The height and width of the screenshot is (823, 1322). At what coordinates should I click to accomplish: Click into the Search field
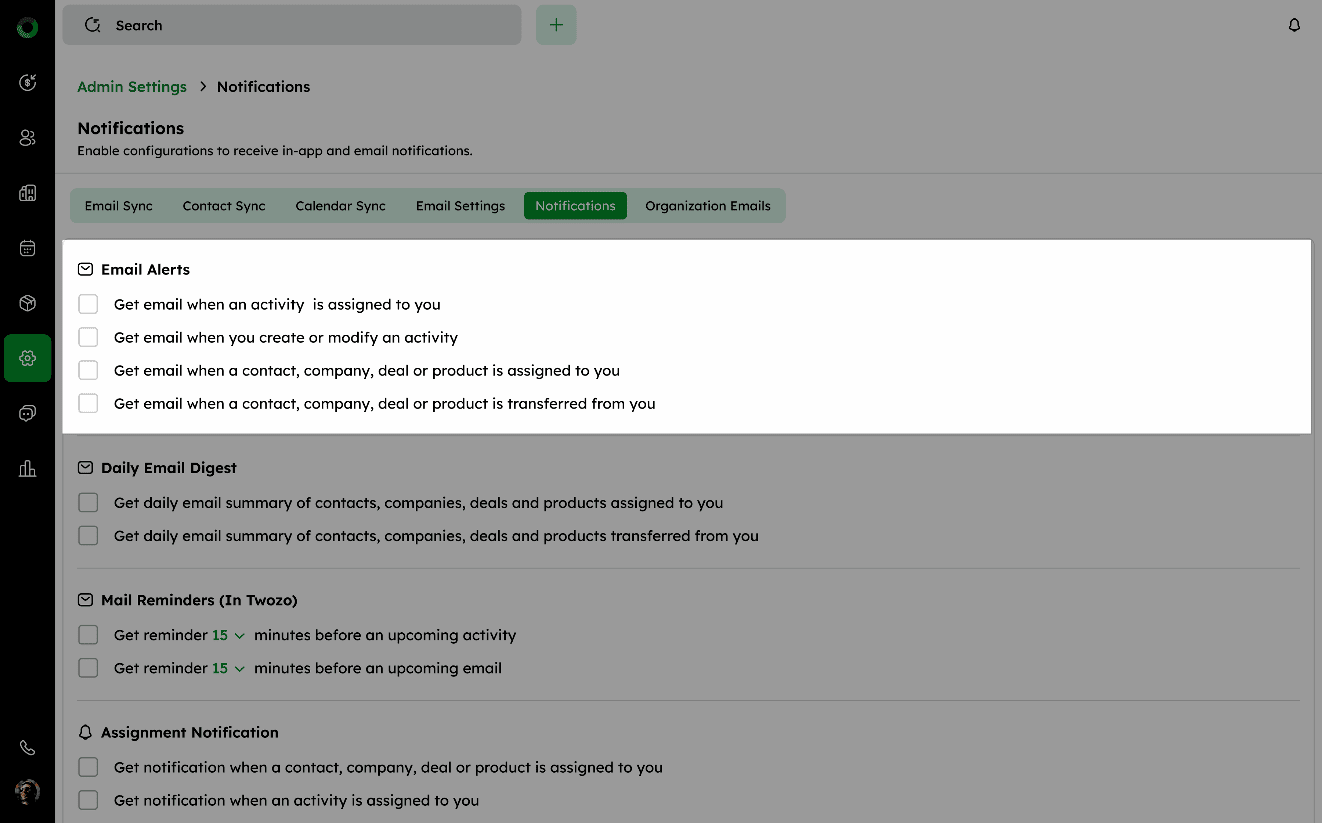click(300, 25)
